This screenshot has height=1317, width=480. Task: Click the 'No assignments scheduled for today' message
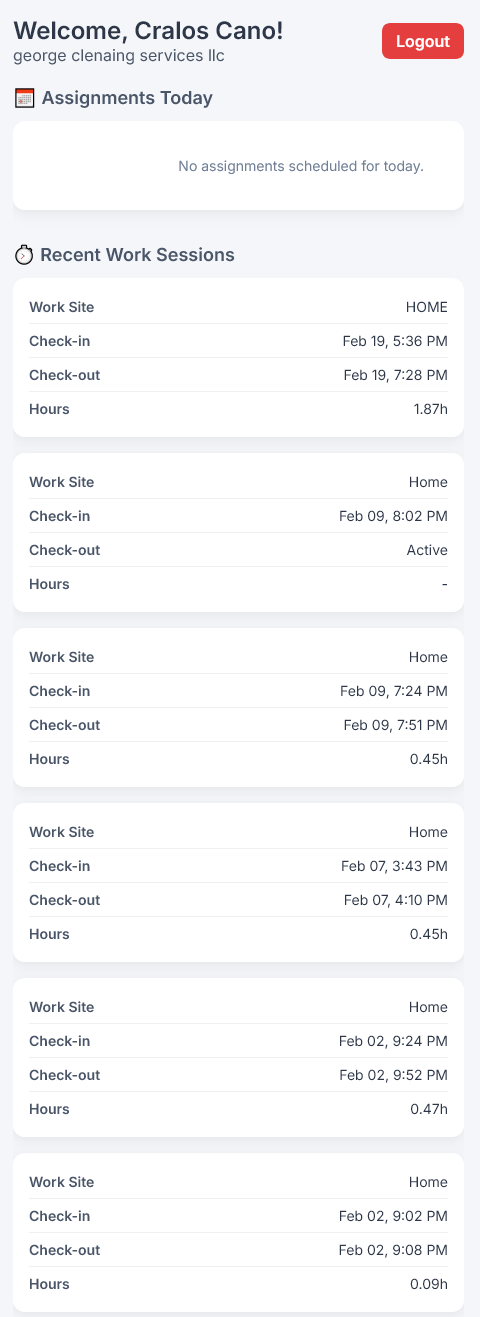click(x=301, y=166)
